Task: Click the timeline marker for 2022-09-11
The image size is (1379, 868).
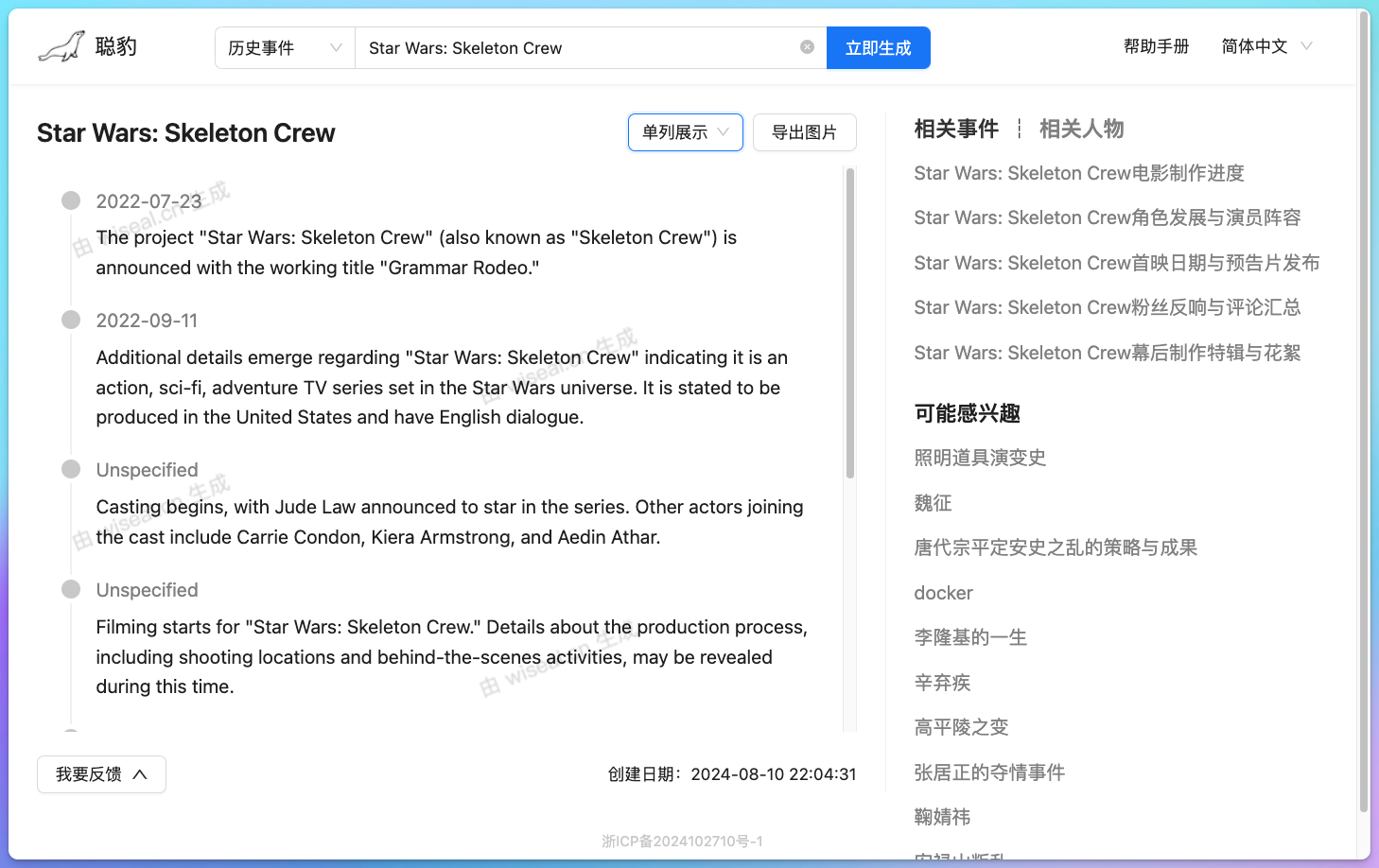Action: point(71,320)
